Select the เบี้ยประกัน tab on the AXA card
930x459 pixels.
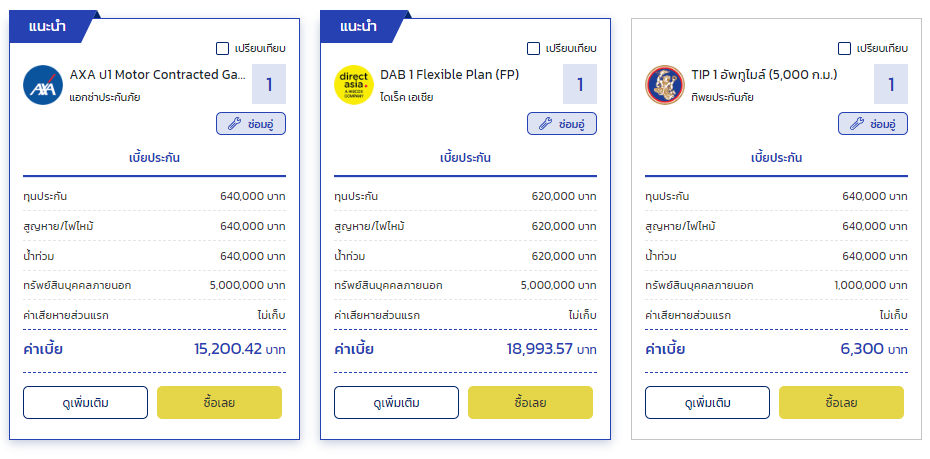click(155, 158)
